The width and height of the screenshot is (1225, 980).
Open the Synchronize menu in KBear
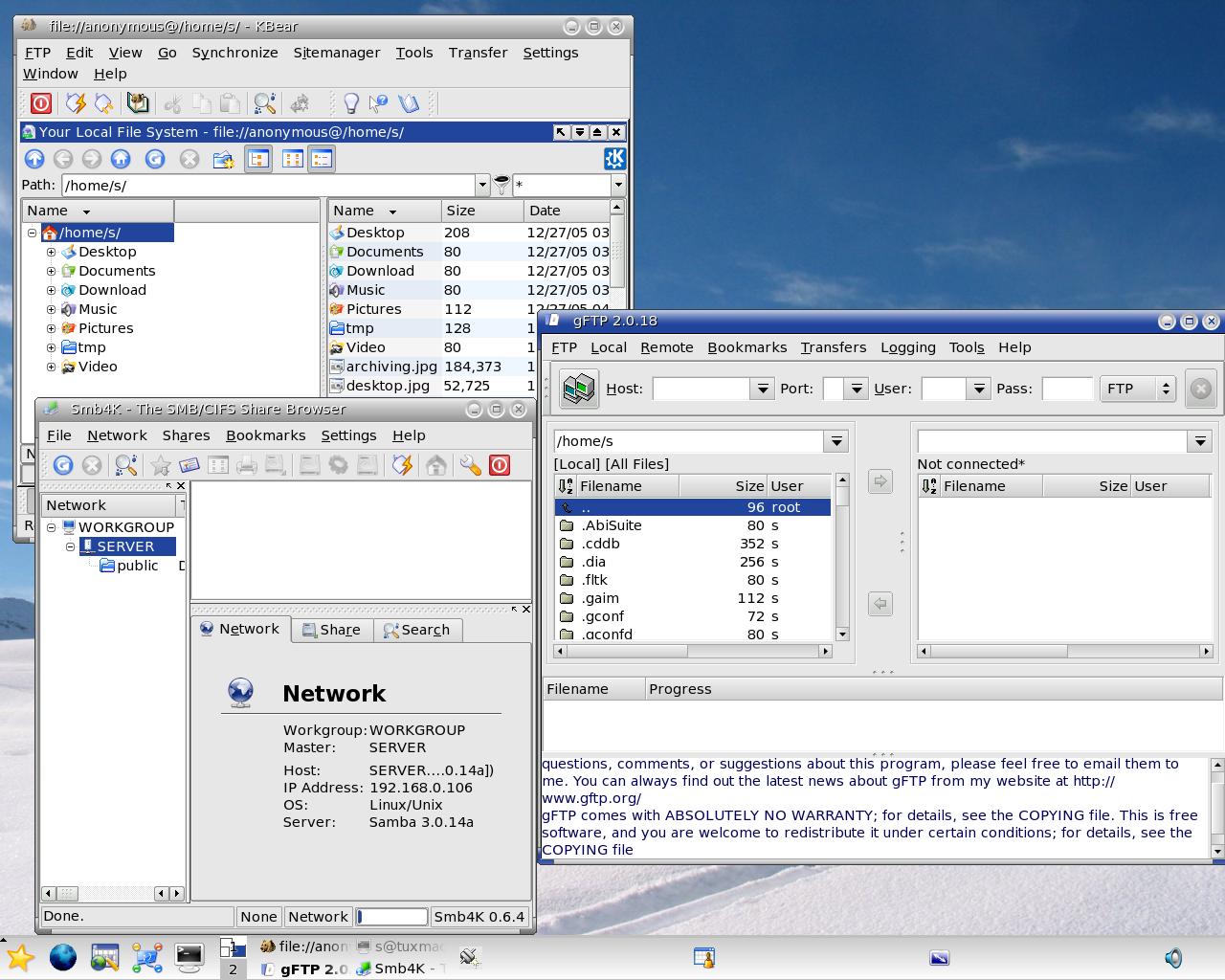[234, 53]
